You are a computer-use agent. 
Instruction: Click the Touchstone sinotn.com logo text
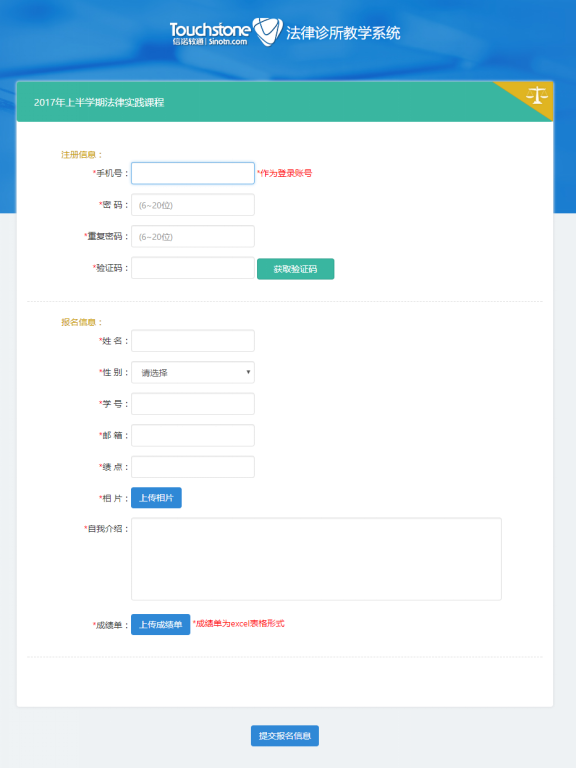tap(210, 33)
